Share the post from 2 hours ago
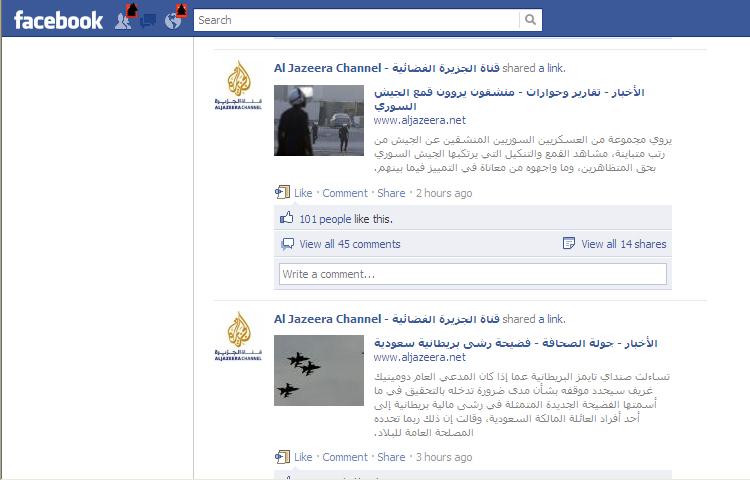Viewport: 750px width, 480px height. (391, 193)
